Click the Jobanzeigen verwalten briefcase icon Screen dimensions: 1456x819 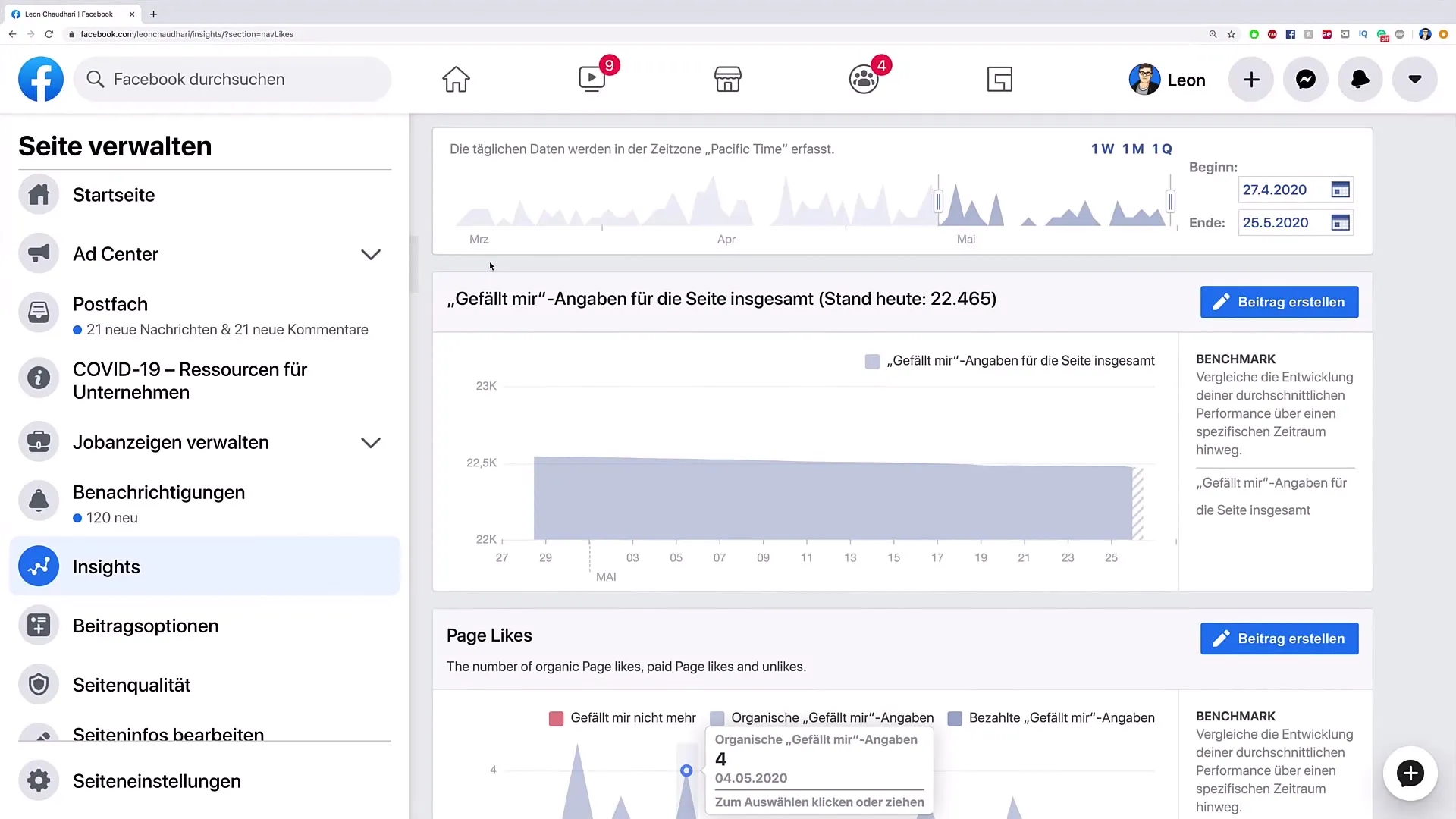[x=39, y=441]
